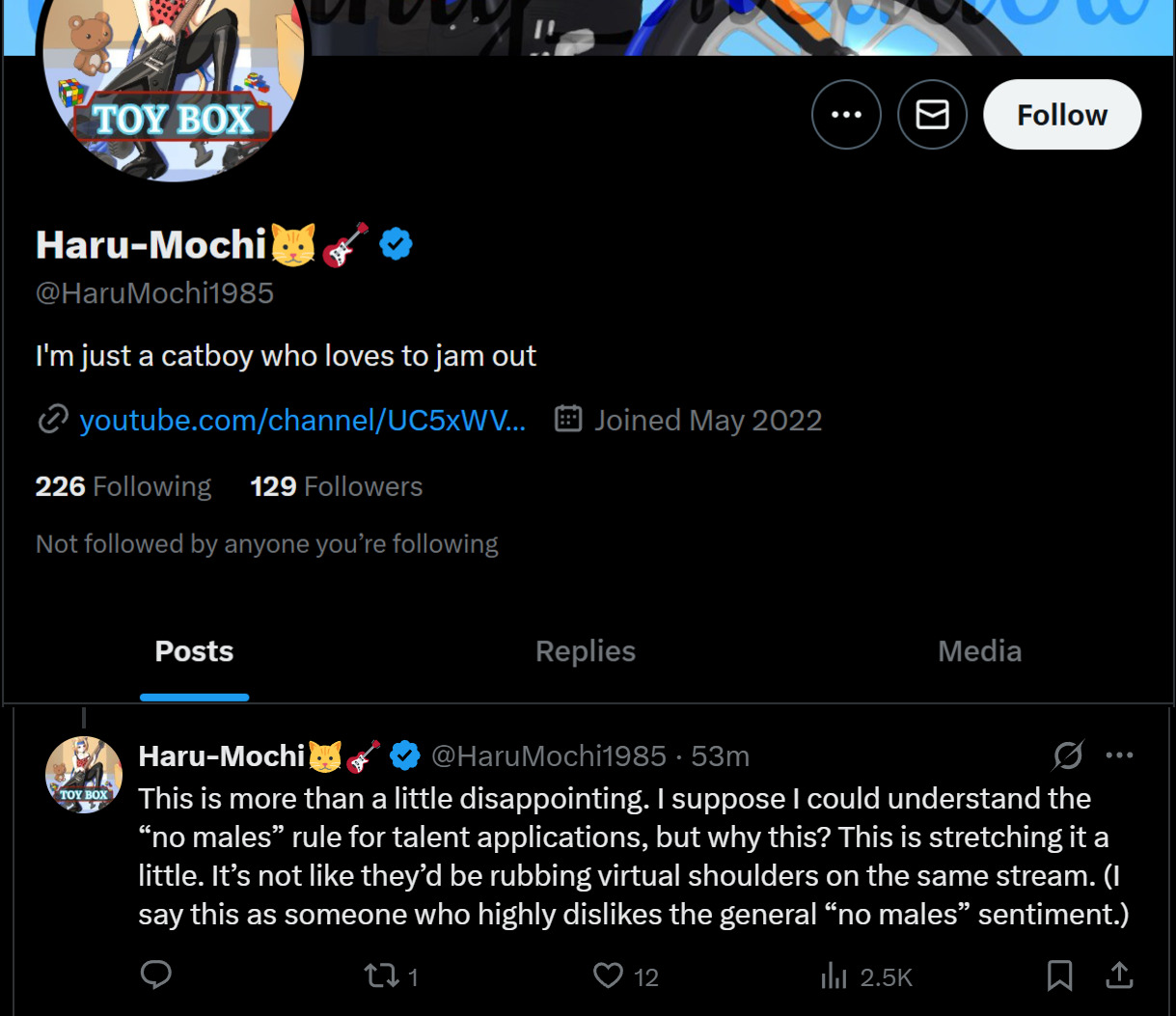Reply to the post using comment icon
The width and height of the screenshot is (1176, 1016).
pyautogui.click(x=156, y=975)
